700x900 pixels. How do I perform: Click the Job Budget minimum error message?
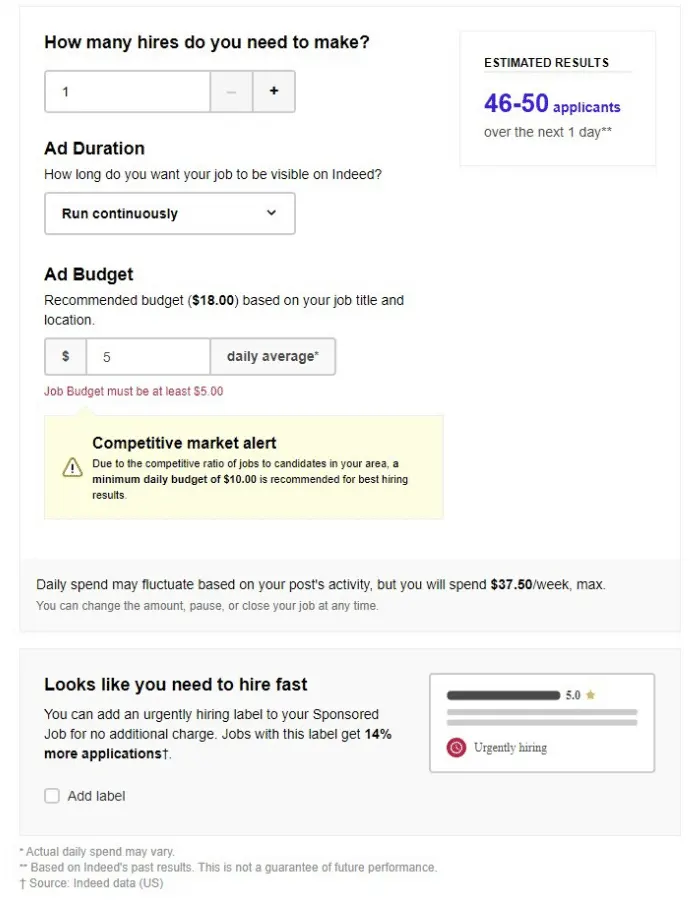pos(134,391)
